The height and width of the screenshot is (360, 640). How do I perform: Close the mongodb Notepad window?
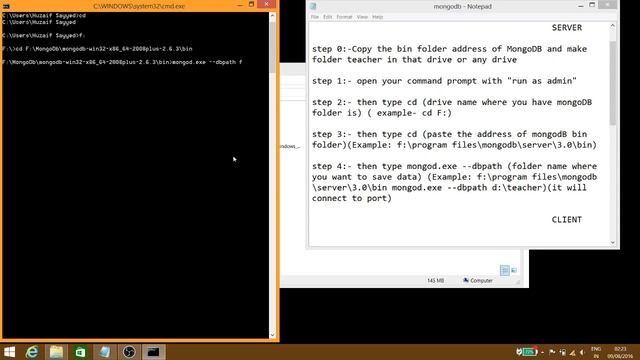point(607,5)
